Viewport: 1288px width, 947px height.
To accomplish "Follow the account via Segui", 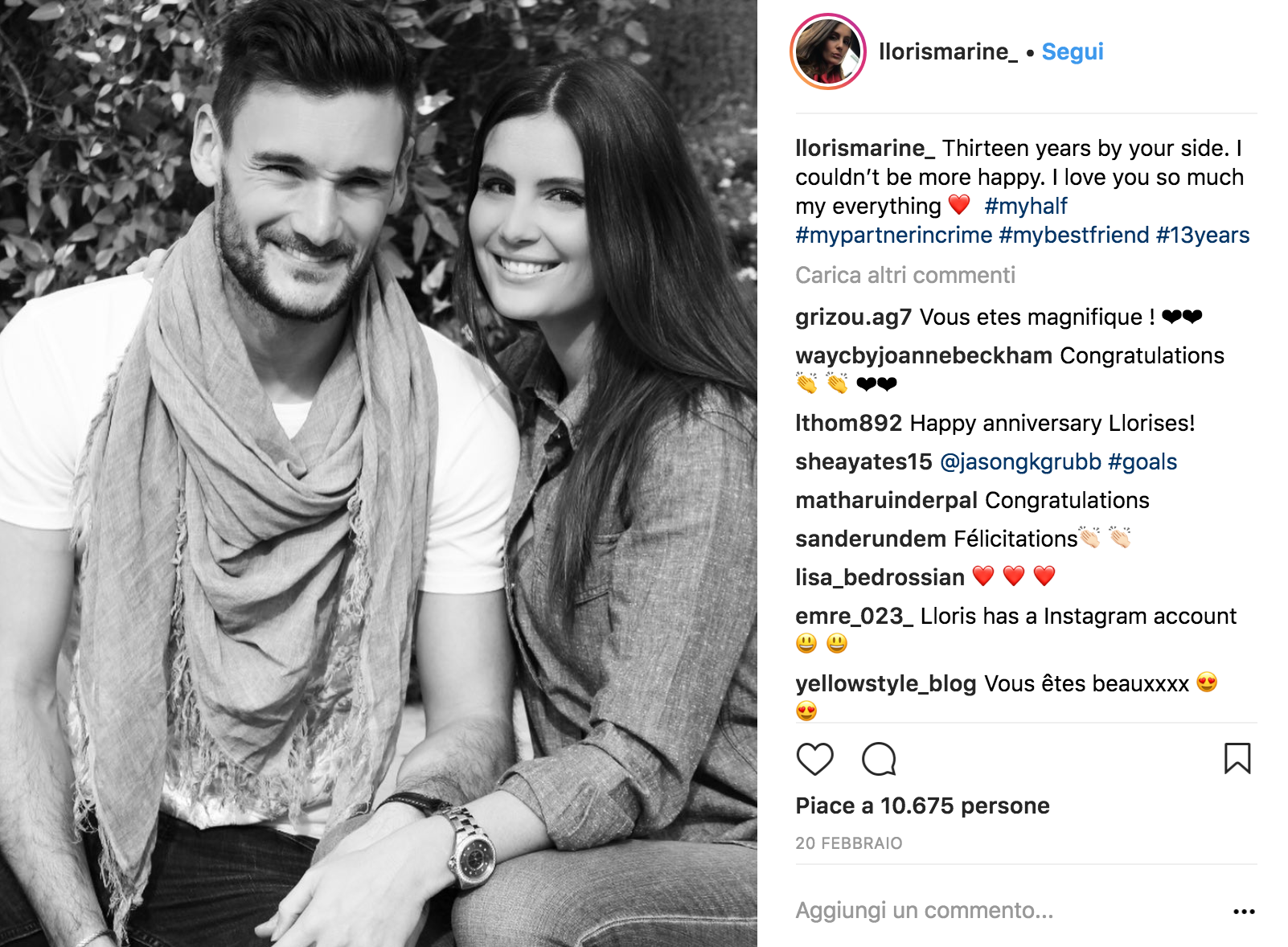I will pyautogui.click(x=1073, y=51).
